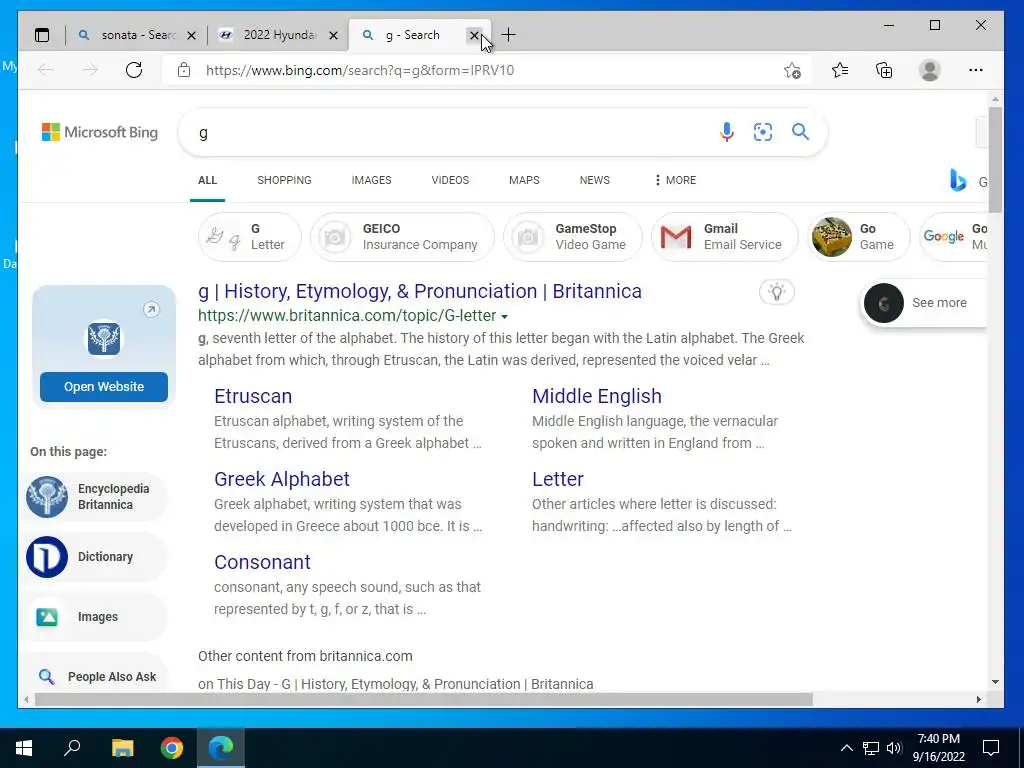This screenshot has width=1024, height=768.
Task: Open the Middle English sublink
Action: (597, 396)
